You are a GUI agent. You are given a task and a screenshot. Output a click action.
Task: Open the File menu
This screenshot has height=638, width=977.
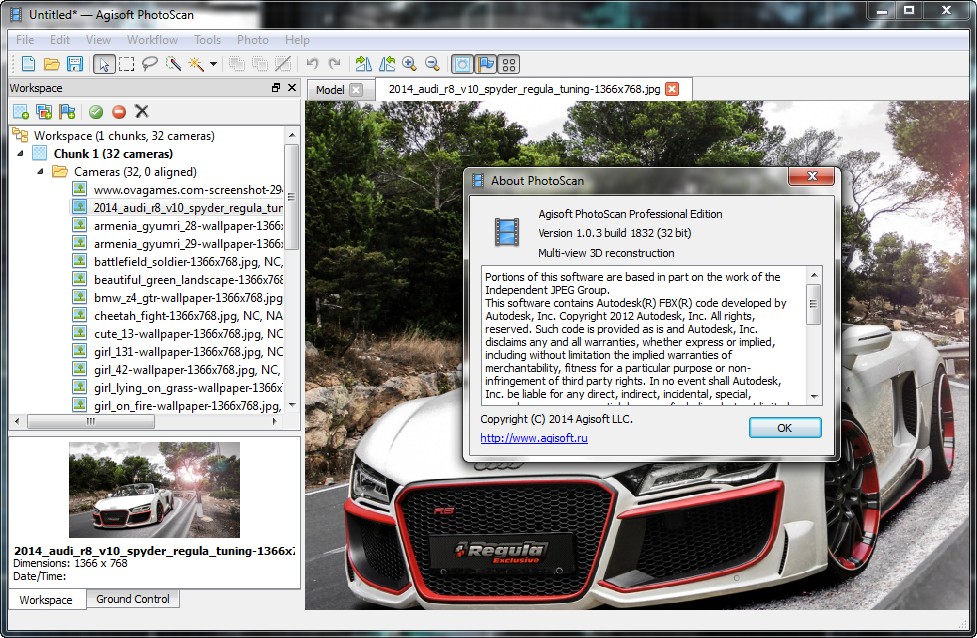pos(25,40)
